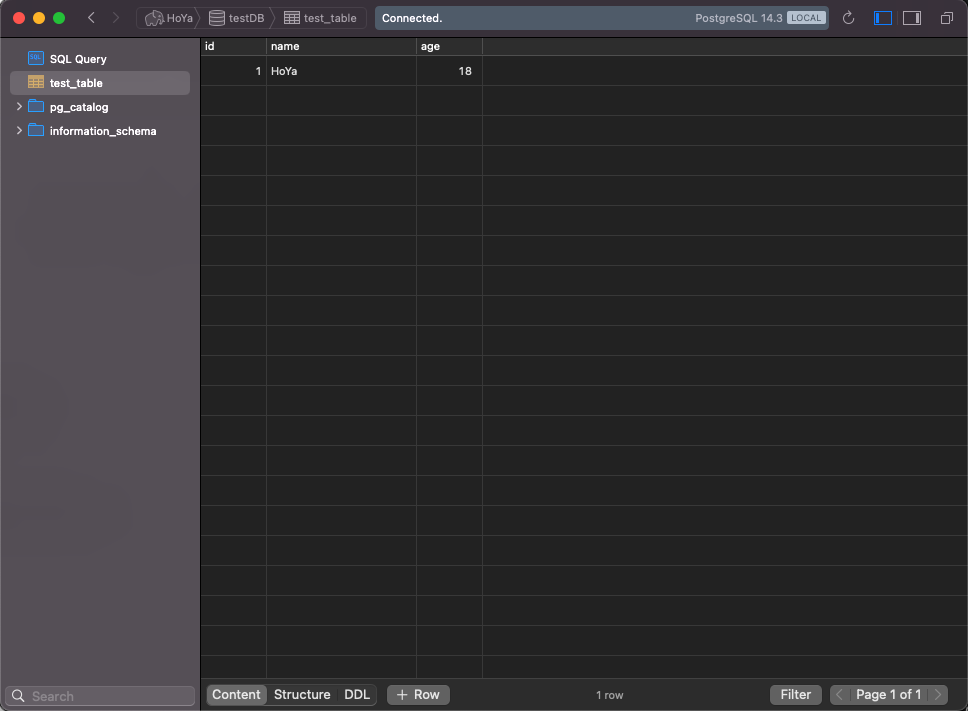Select the age cell with value 18

click(x=449, y=71)
